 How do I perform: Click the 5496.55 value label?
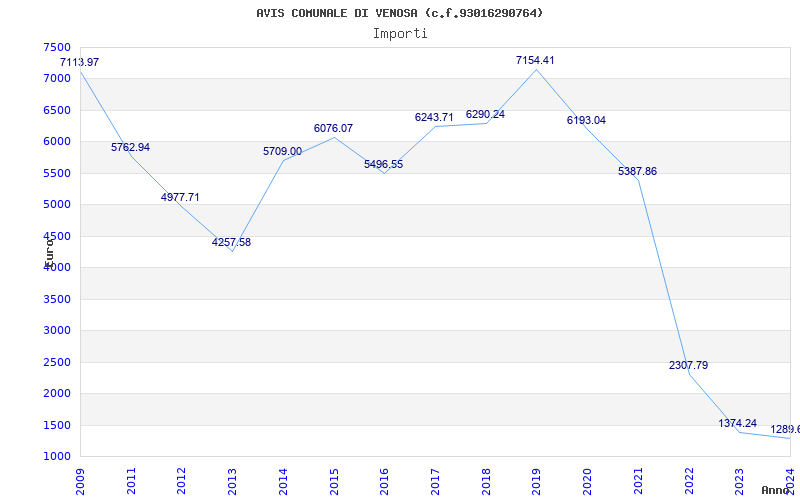pyautogui.click(x=383, y=165)
